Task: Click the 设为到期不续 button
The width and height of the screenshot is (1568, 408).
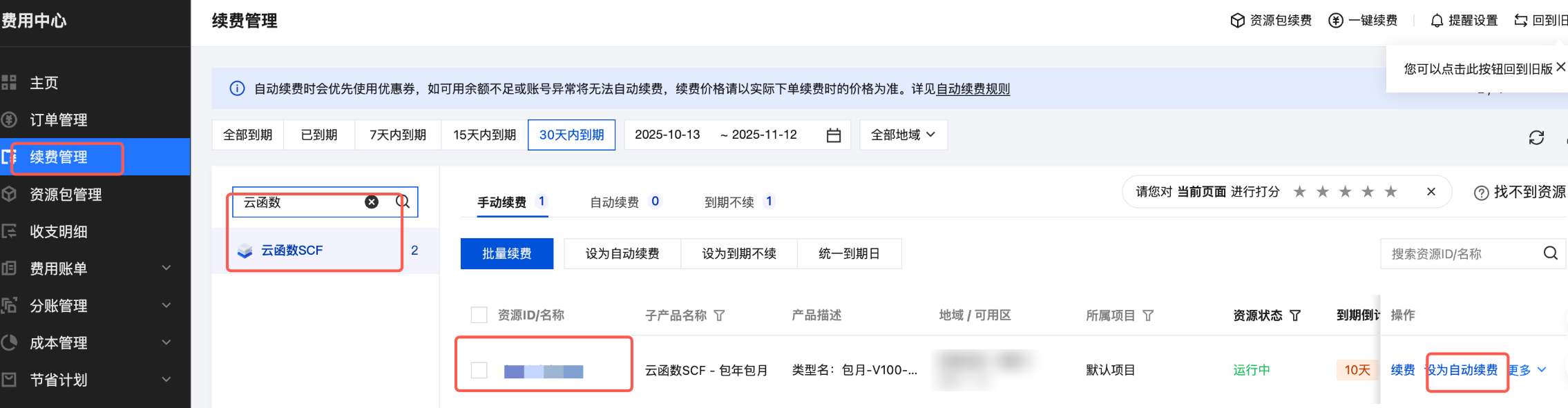Action: [x=739, y=253]
